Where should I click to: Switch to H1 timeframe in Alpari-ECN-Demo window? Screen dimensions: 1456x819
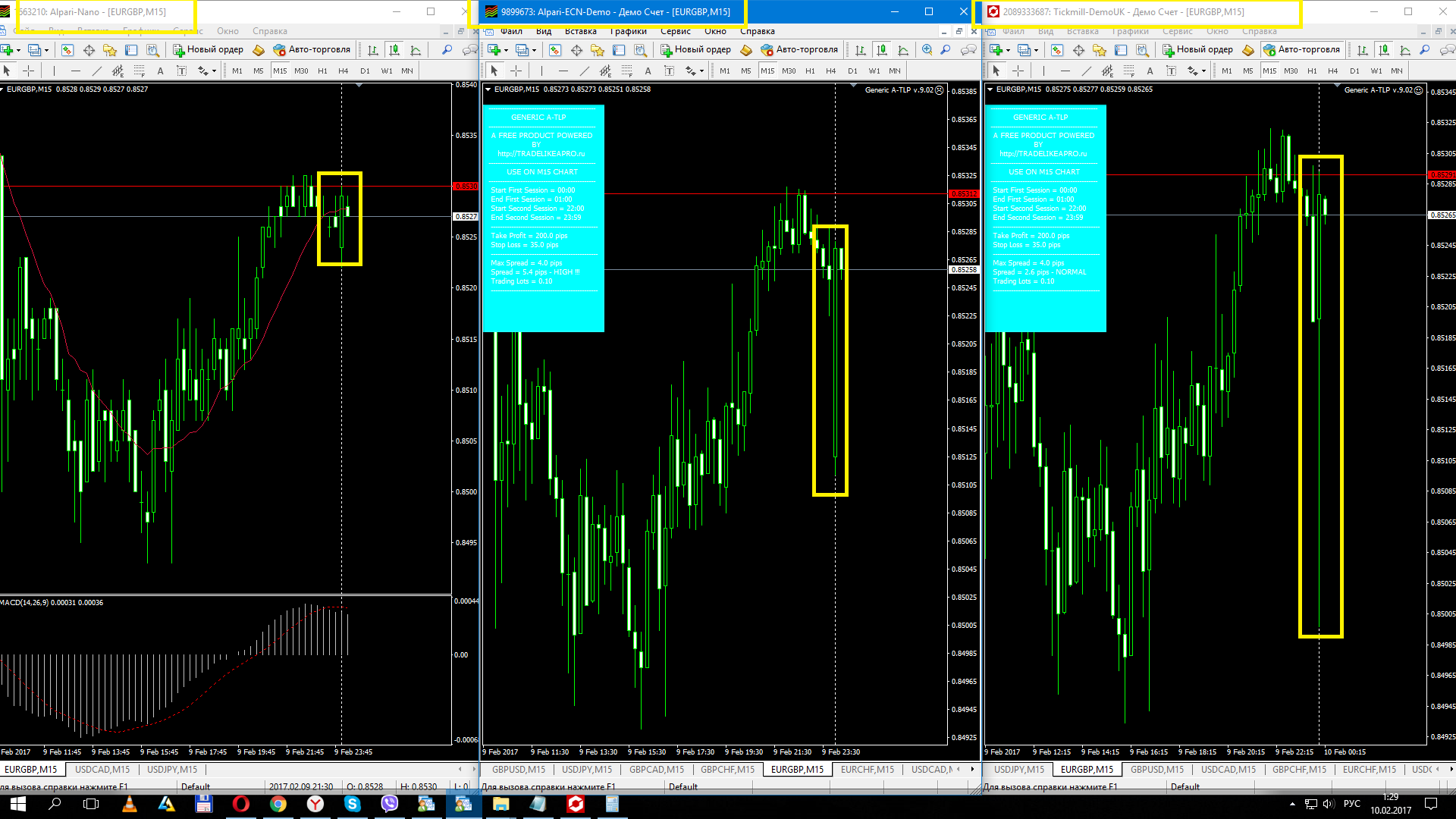point(810,71)
